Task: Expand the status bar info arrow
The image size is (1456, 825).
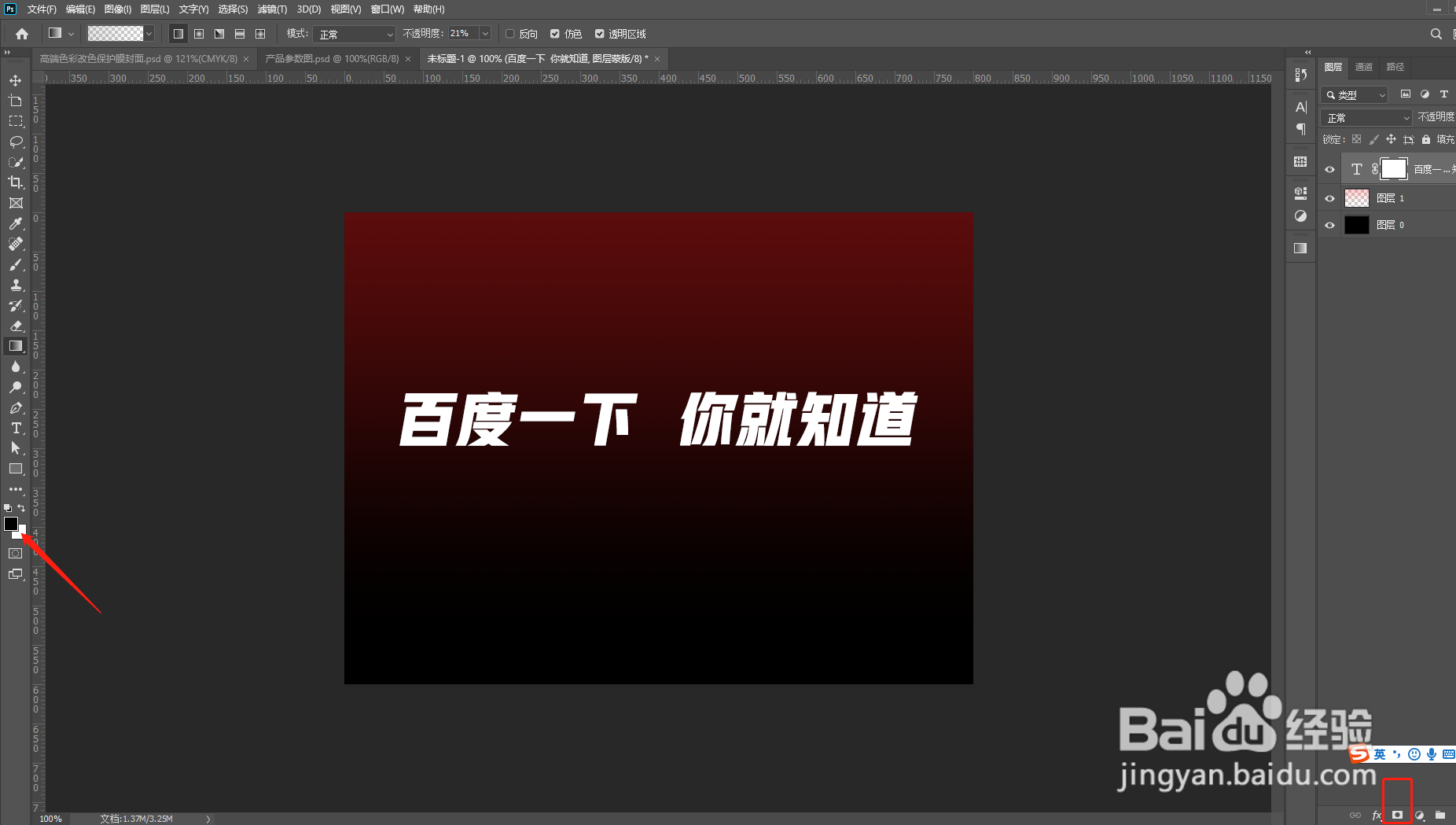Action: point(208,819)
